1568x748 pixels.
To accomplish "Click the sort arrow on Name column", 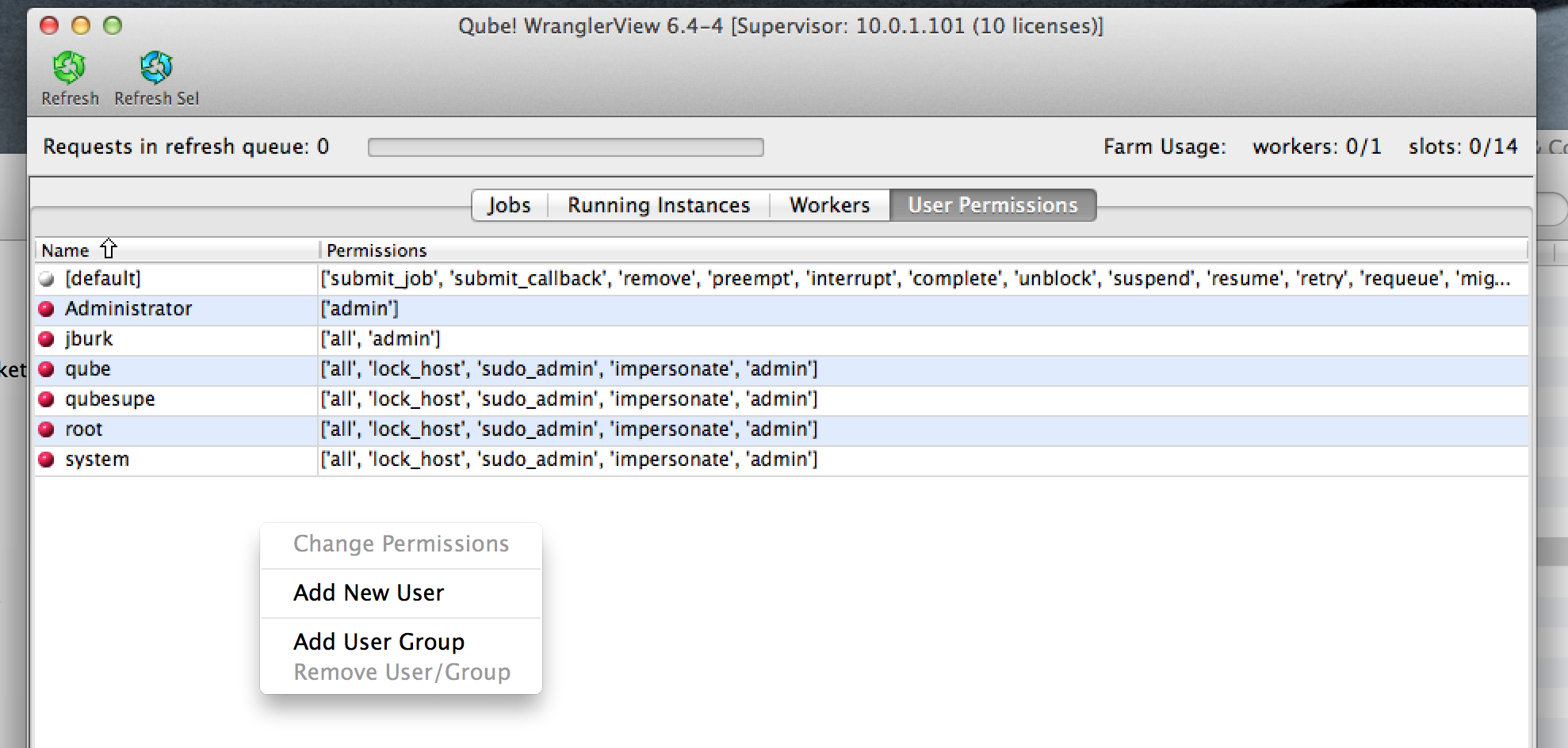I will [x=109, y=250].
